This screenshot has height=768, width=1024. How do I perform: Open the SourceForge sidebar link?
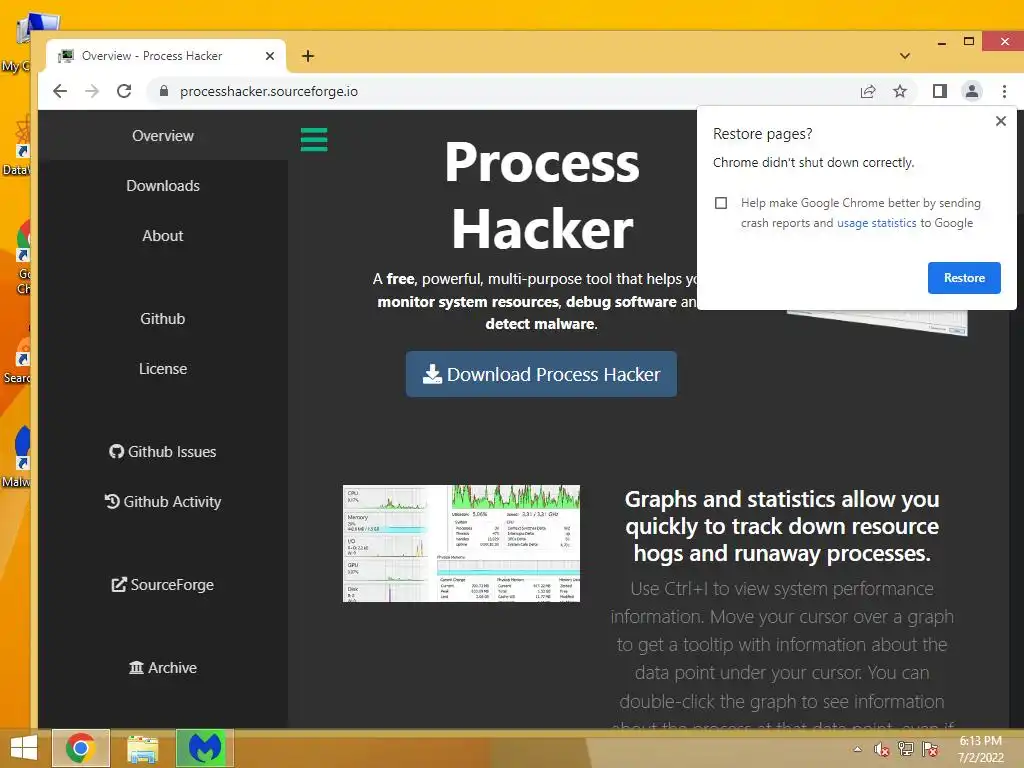point(163,584)
